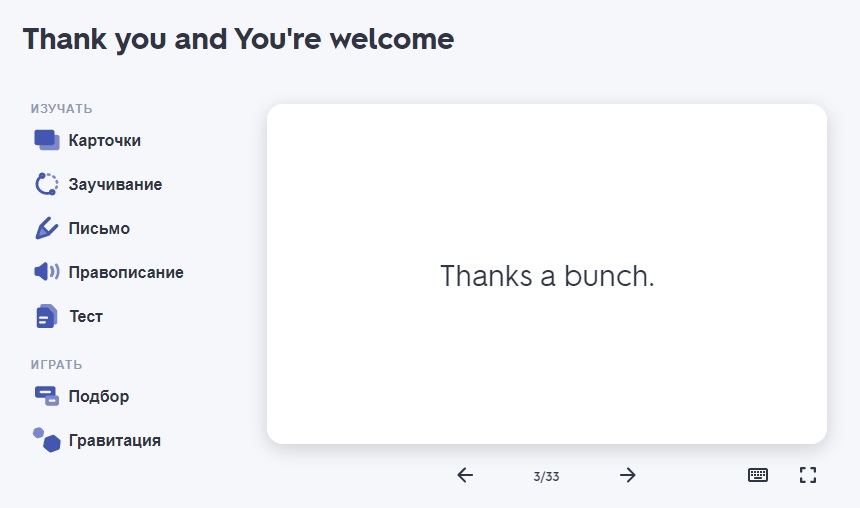Play the Гравитация game
Screen dimensions: 860x508
(115, 440)
